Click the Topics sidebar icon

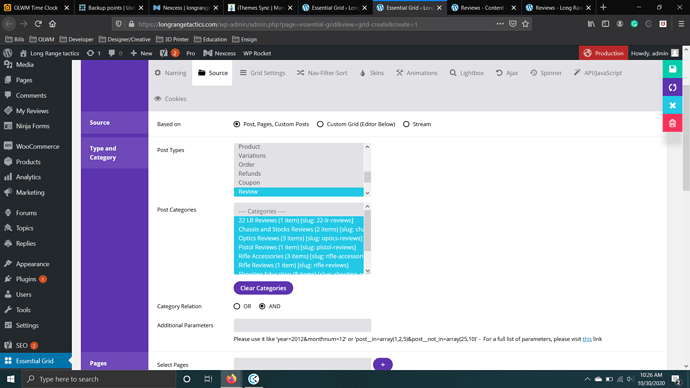click(8, 228)
